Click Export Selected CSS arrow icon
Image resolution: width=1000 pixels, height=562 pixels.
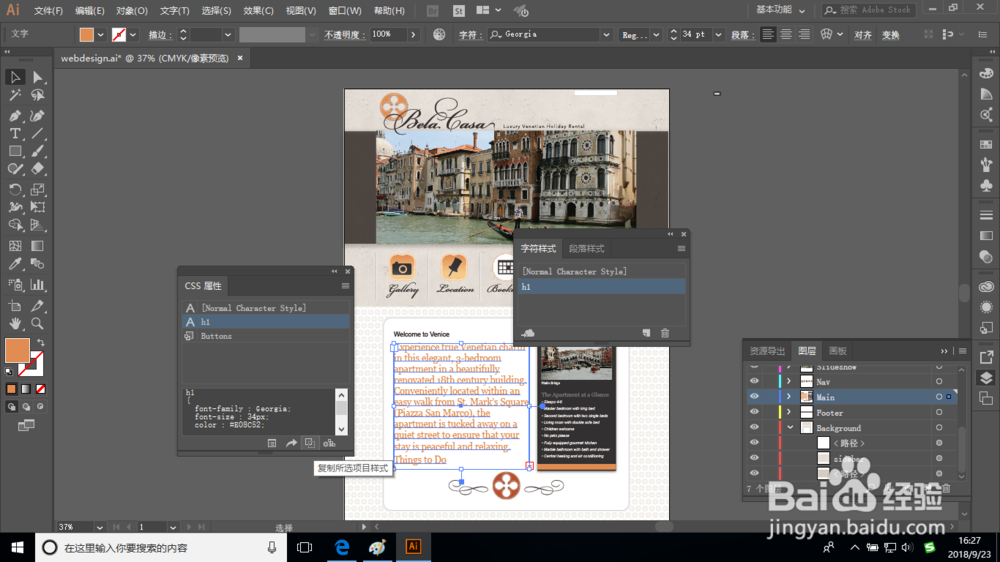click(291, 443)
